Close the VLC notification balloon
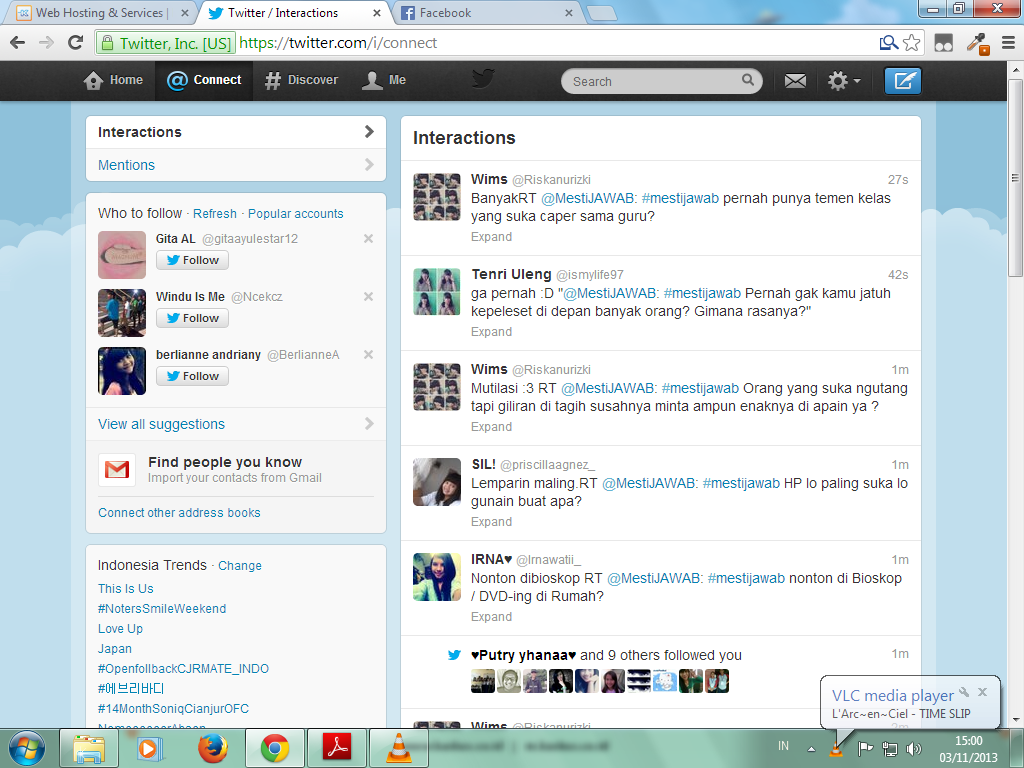This screenshot has width=1024, height=768. point(982,692)
